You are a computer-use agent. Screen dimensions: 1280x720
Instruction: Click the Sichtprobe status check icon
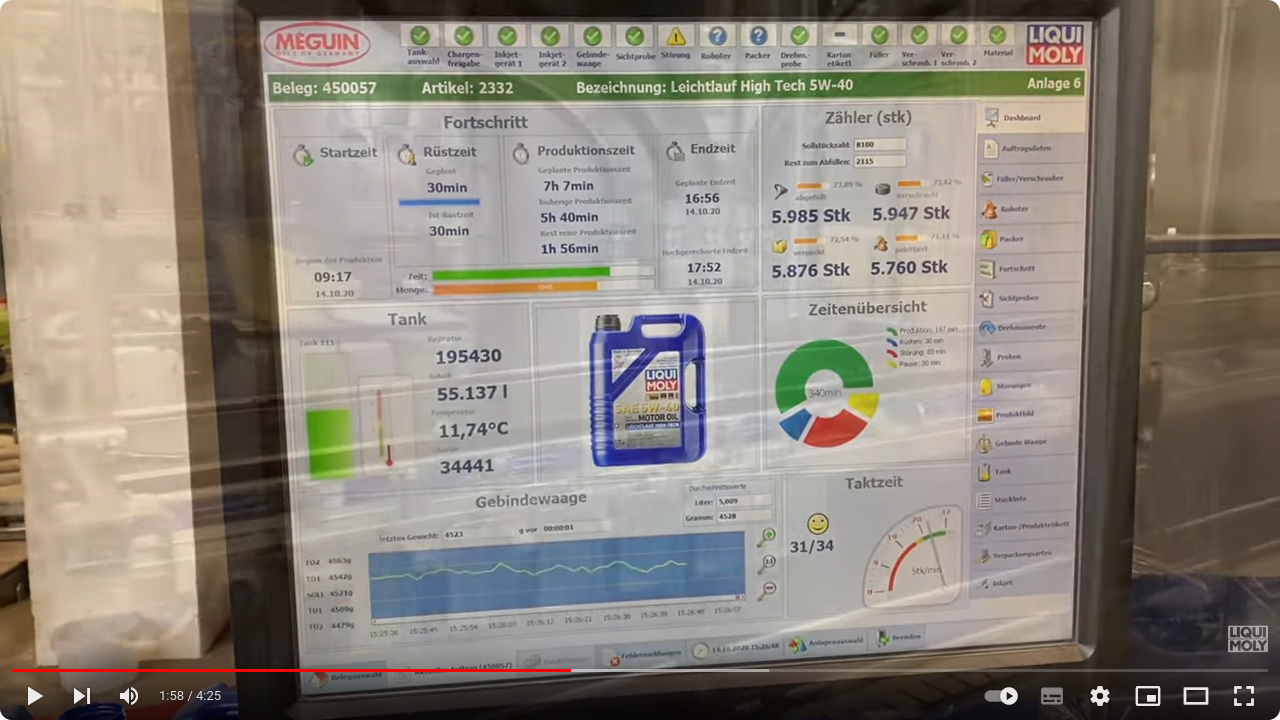(x=635, y=36)
